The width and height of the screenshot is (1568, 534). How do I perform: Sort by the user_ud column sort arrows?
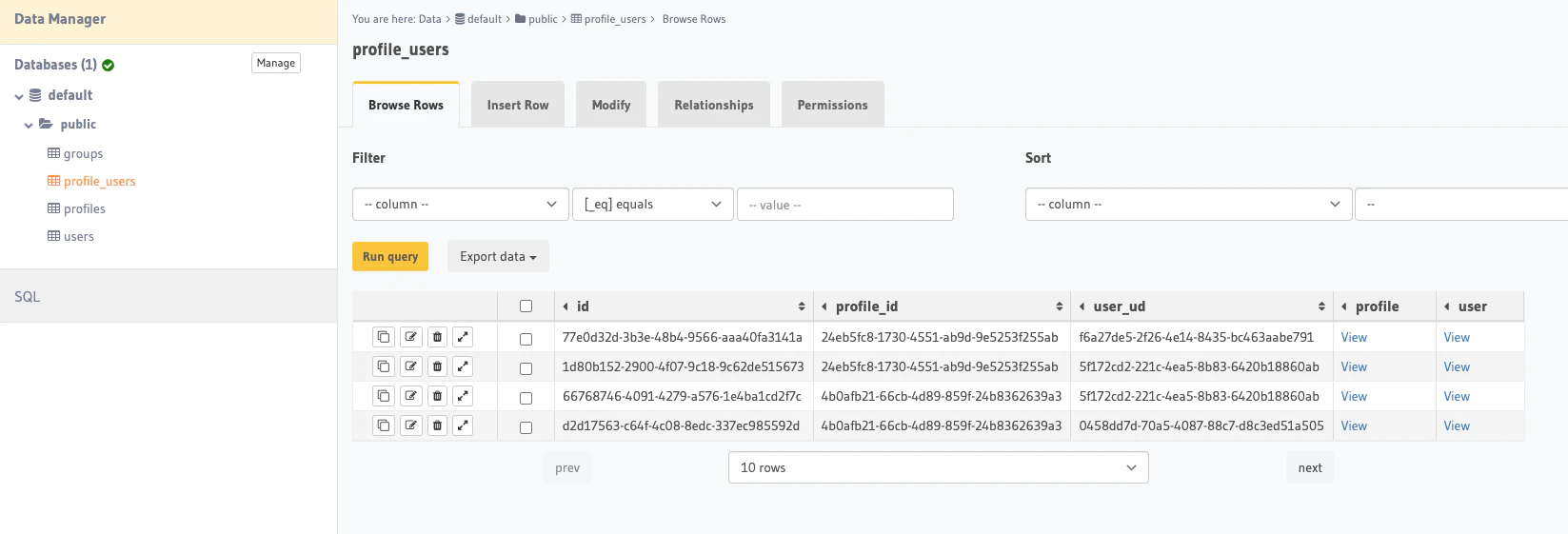pyautogui.click(x=1321, y=307)
